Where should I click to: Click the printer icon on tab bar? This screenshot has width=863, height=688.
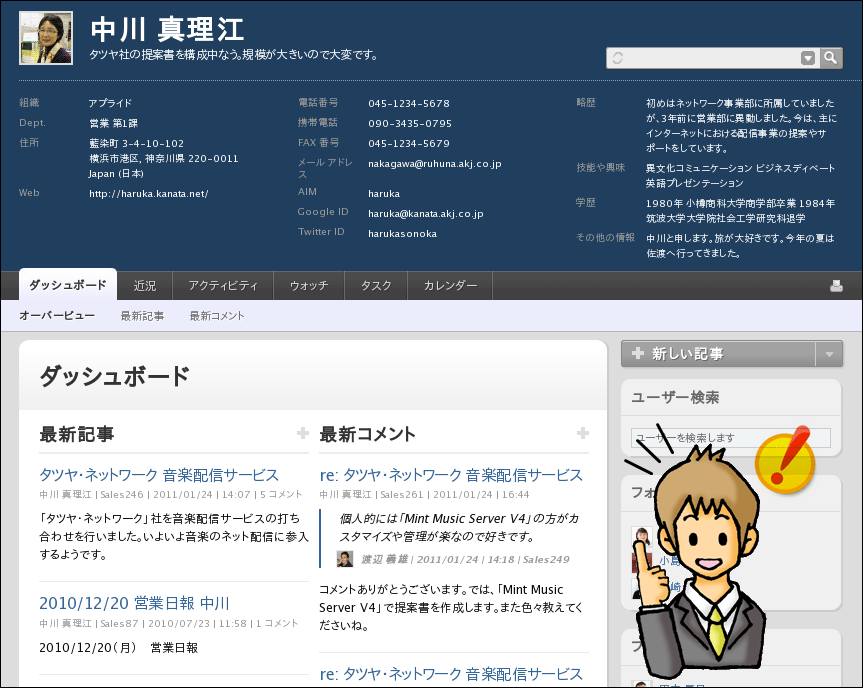point(836,286)
